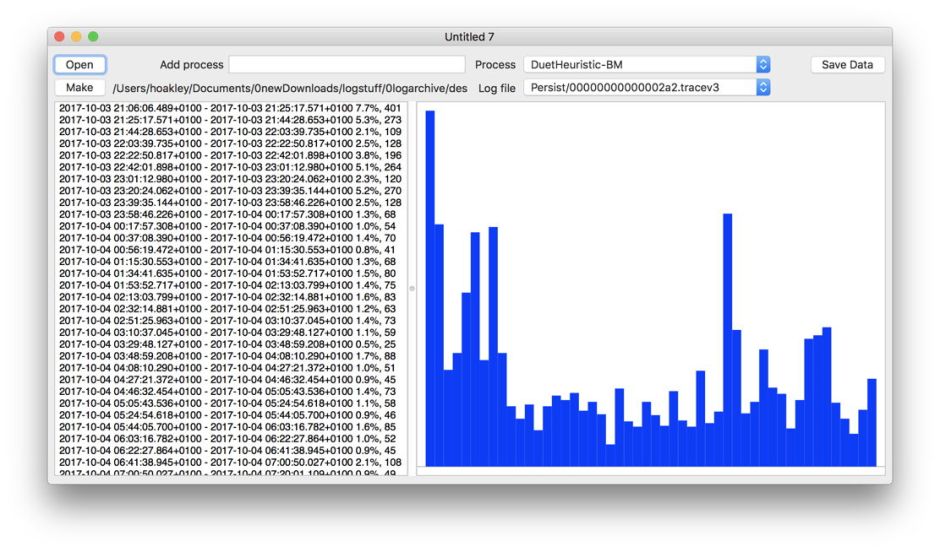940x552 pixels.
Task: Select the log row ending 5.3%, 273
Action: tap(230, 120)
